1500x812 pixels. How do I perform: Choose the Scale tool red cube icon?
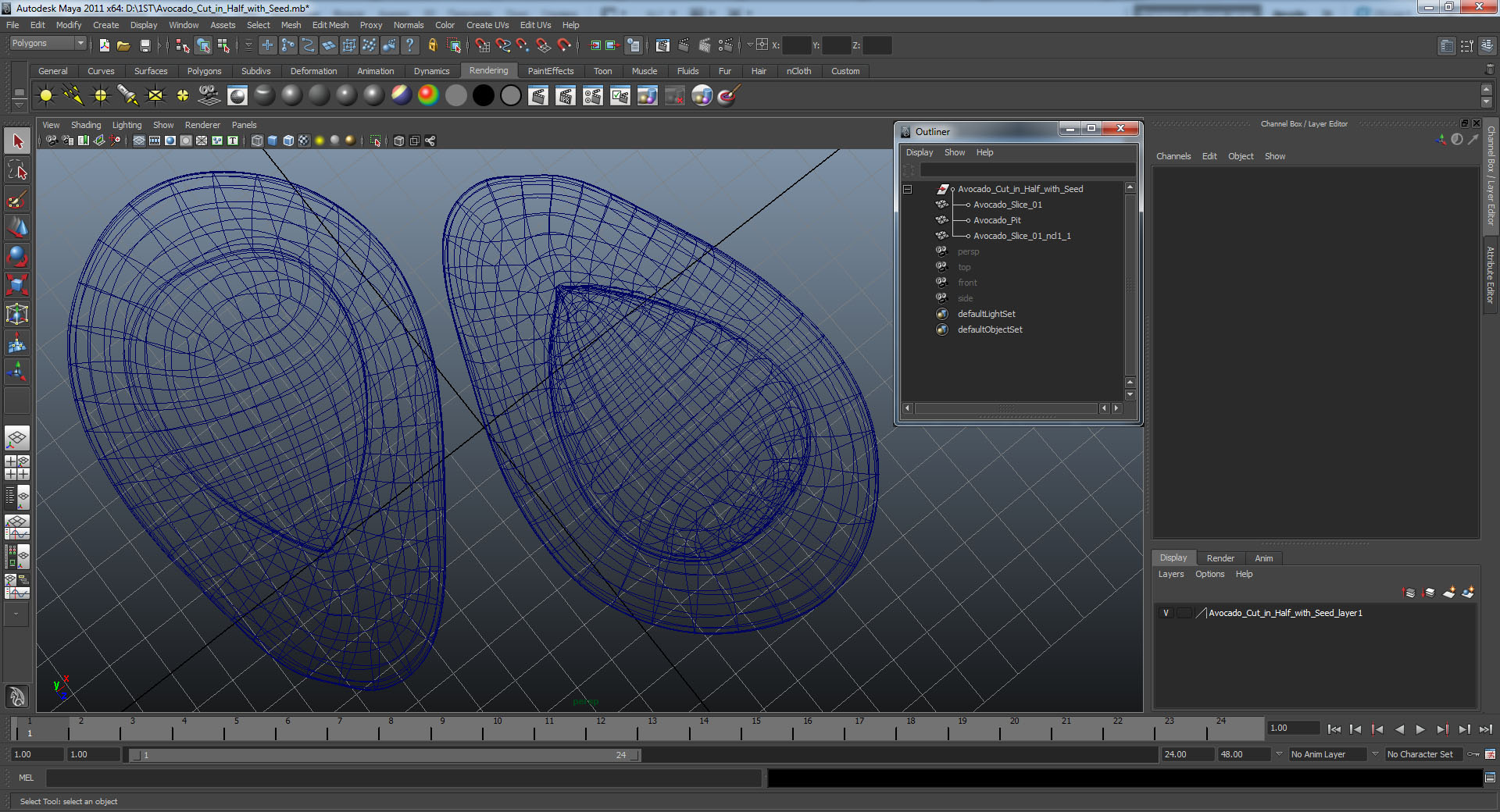[x=17, y=285]
